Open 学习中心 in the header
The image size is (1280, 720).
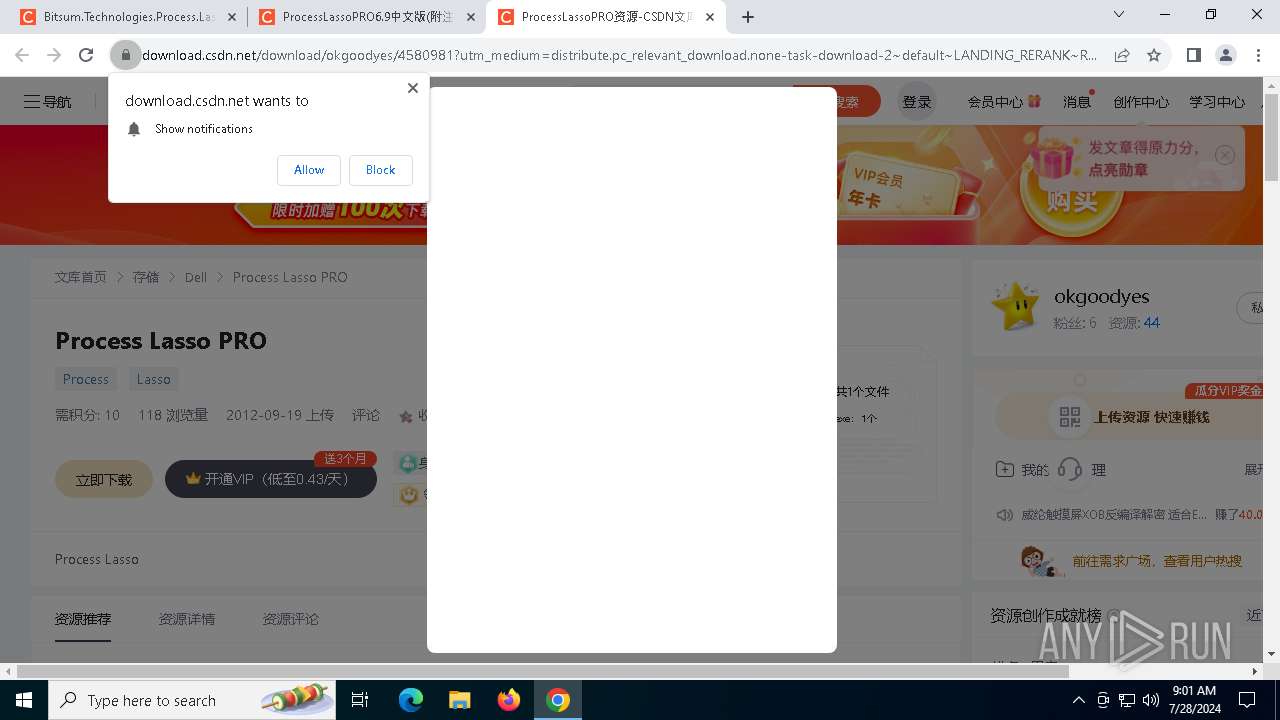click(1217, 102)
